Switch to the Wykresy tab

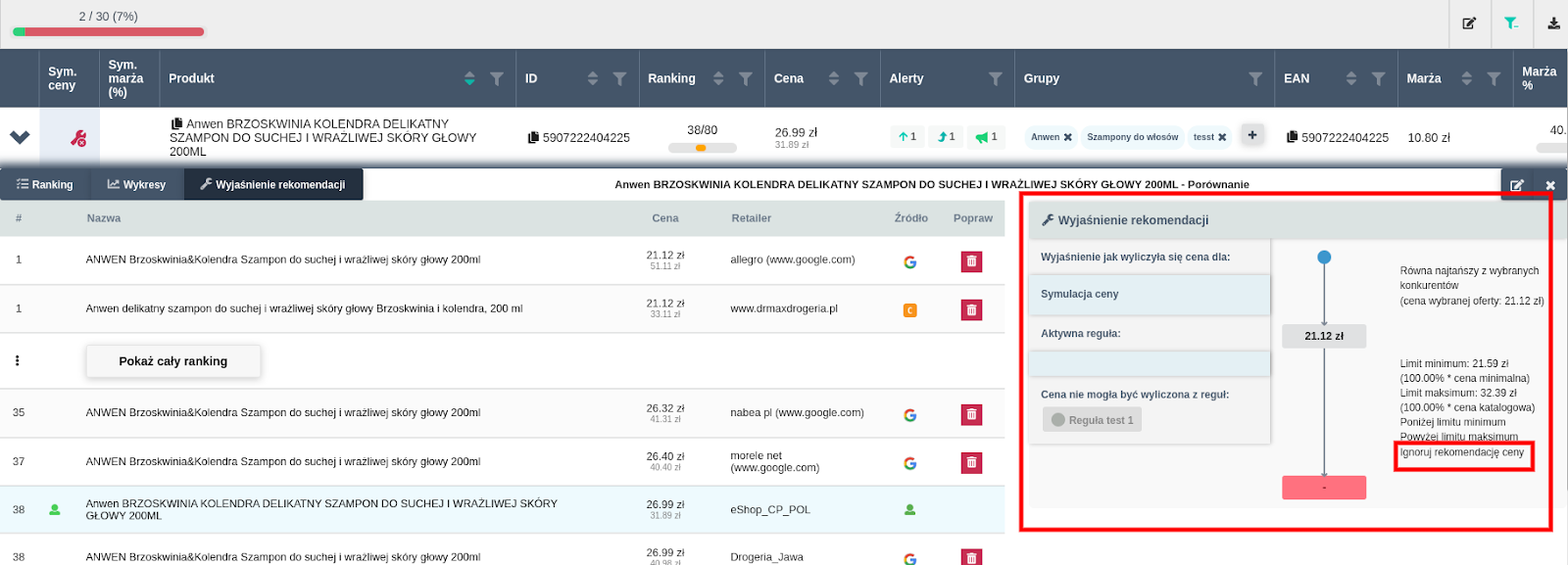pos(137,184)
